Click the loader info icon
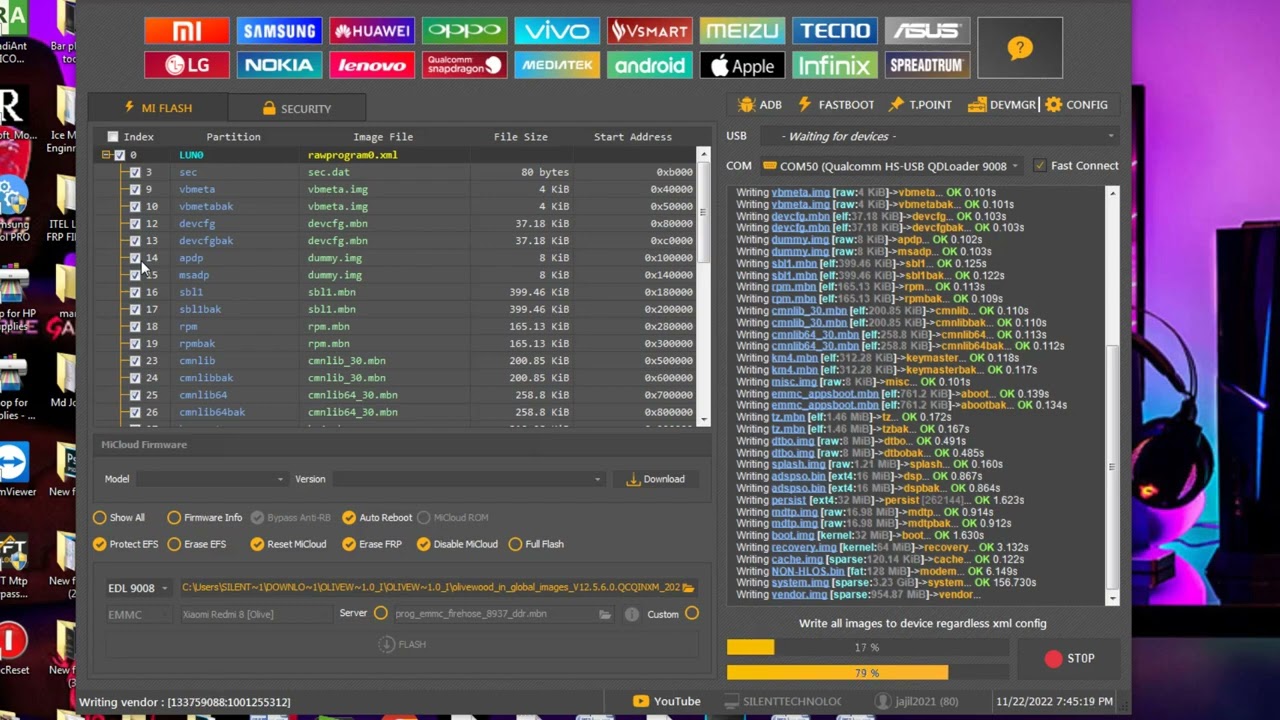The width and height of the screenshot is (1280, 720). 632,614
